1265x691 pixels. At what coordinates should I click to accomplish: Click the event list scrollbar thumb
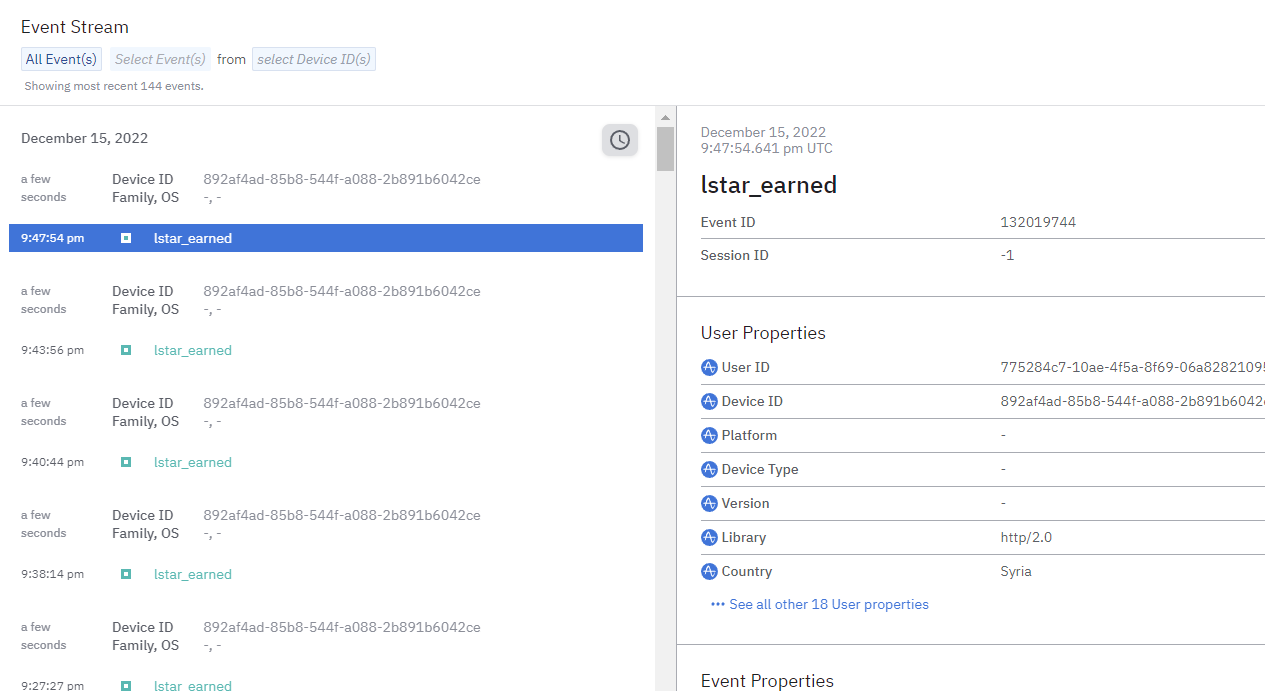click(665, 148)
